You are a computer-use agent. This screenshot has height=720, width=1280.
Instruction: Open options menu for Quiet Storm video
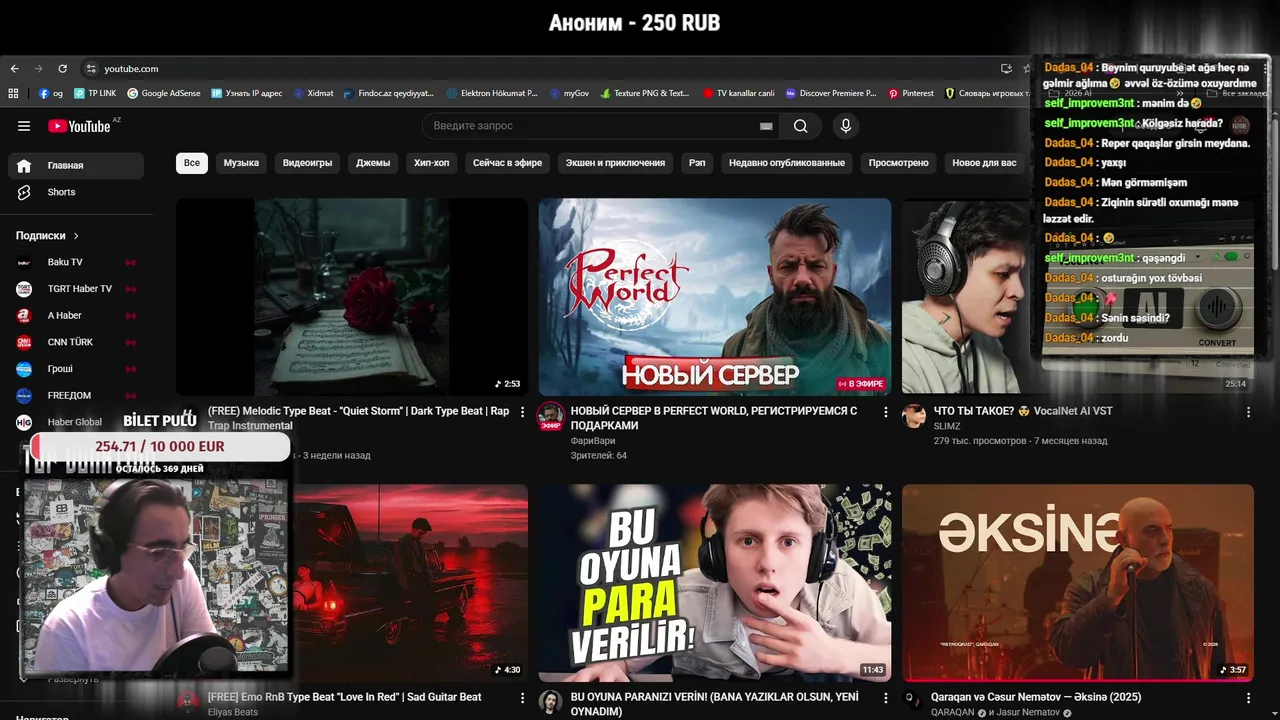522,412
